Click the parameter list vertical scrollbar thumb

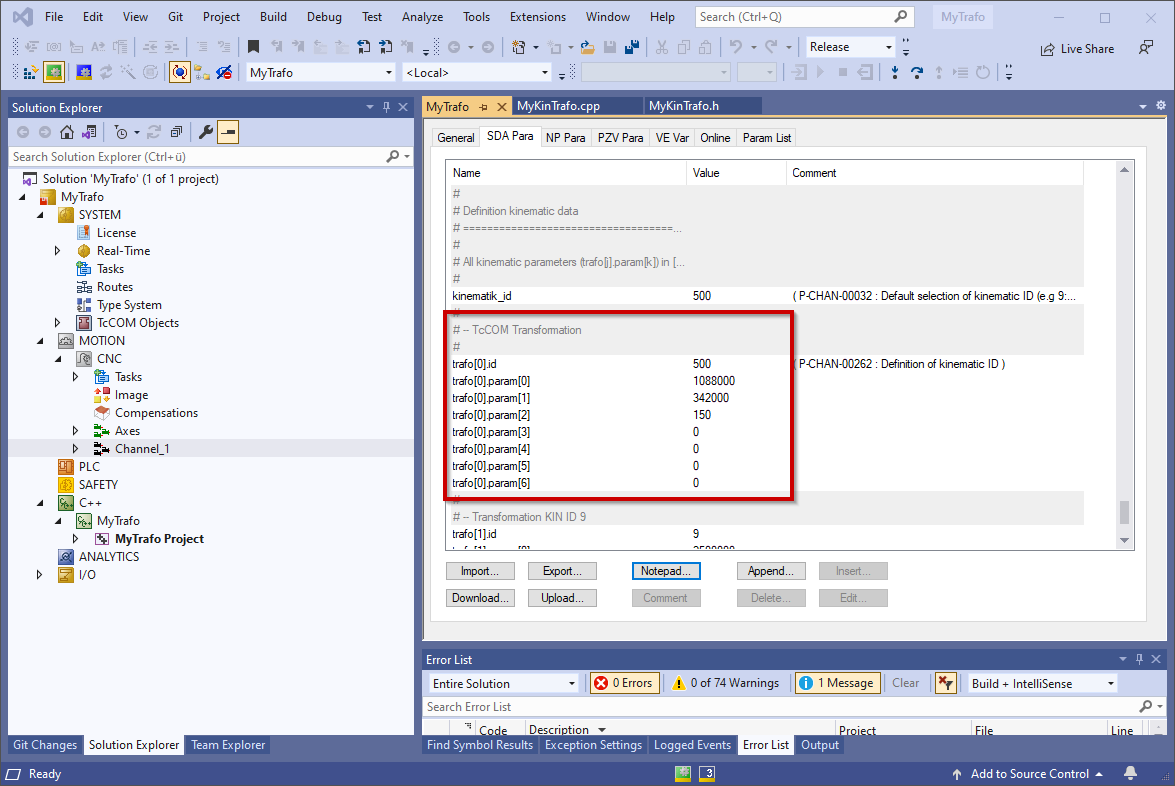pos(1124,513)
